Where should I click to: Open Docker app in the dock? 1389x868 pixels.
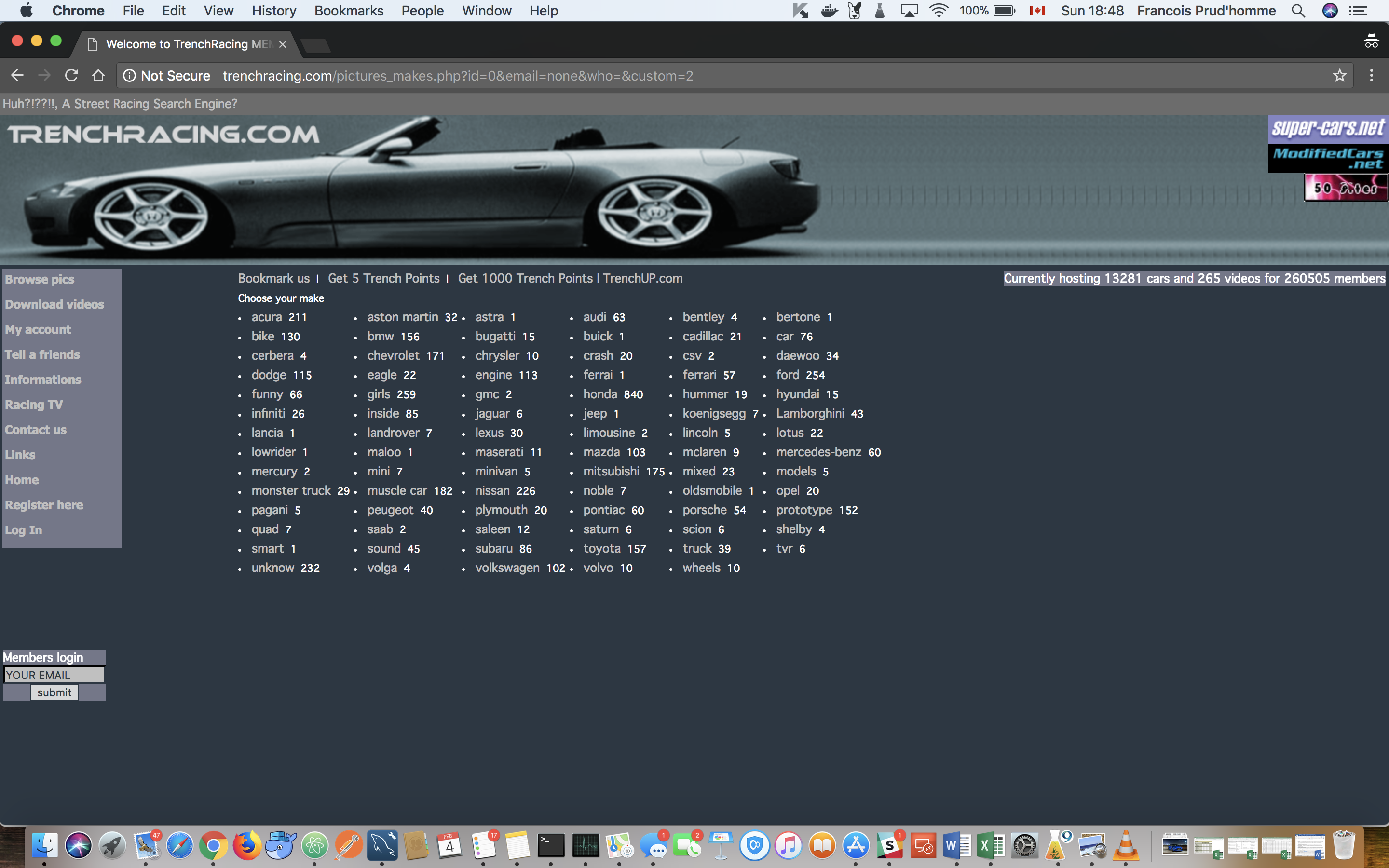tap(281, 845)
